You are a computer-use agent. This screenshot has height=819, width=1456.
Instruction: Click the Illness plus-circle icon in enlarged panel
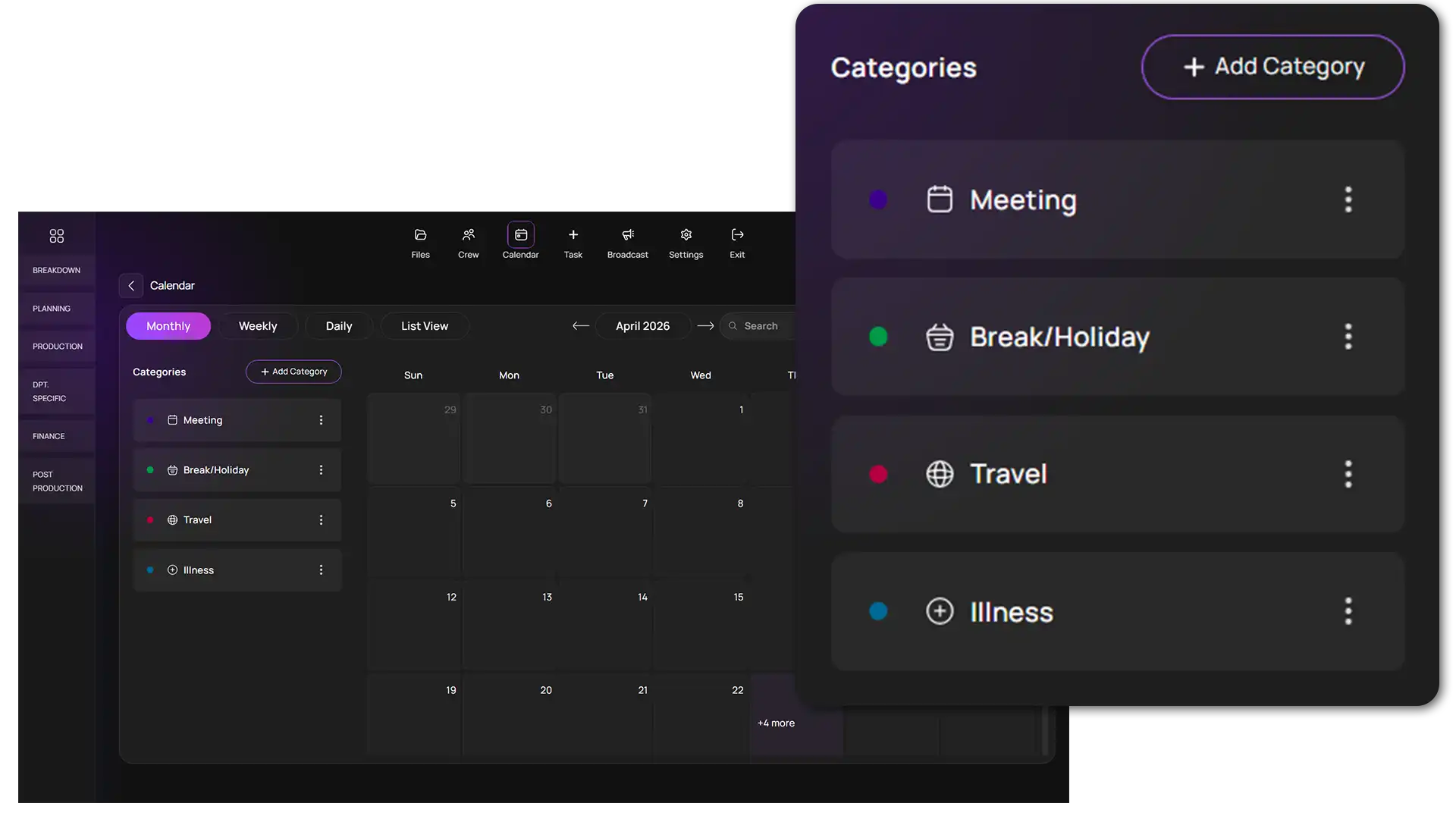pos(940,611)
